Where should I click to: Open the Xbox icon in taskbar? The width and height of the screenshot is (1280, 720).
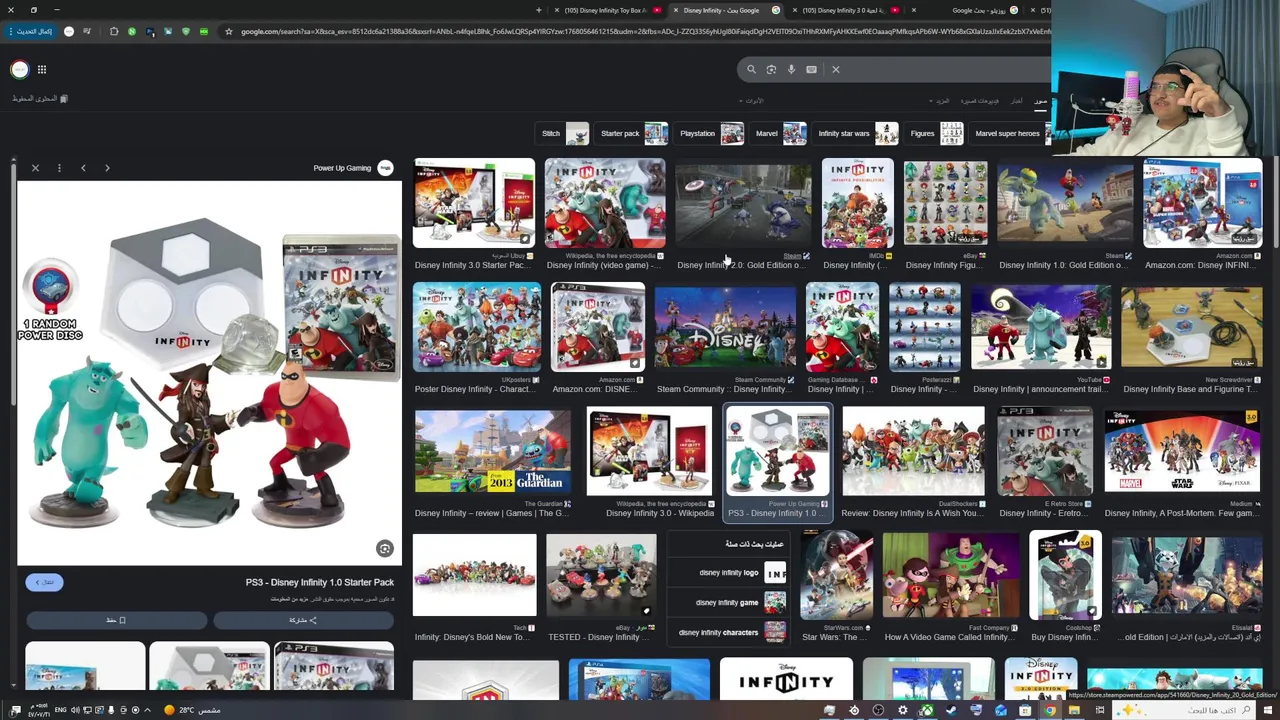927,710
